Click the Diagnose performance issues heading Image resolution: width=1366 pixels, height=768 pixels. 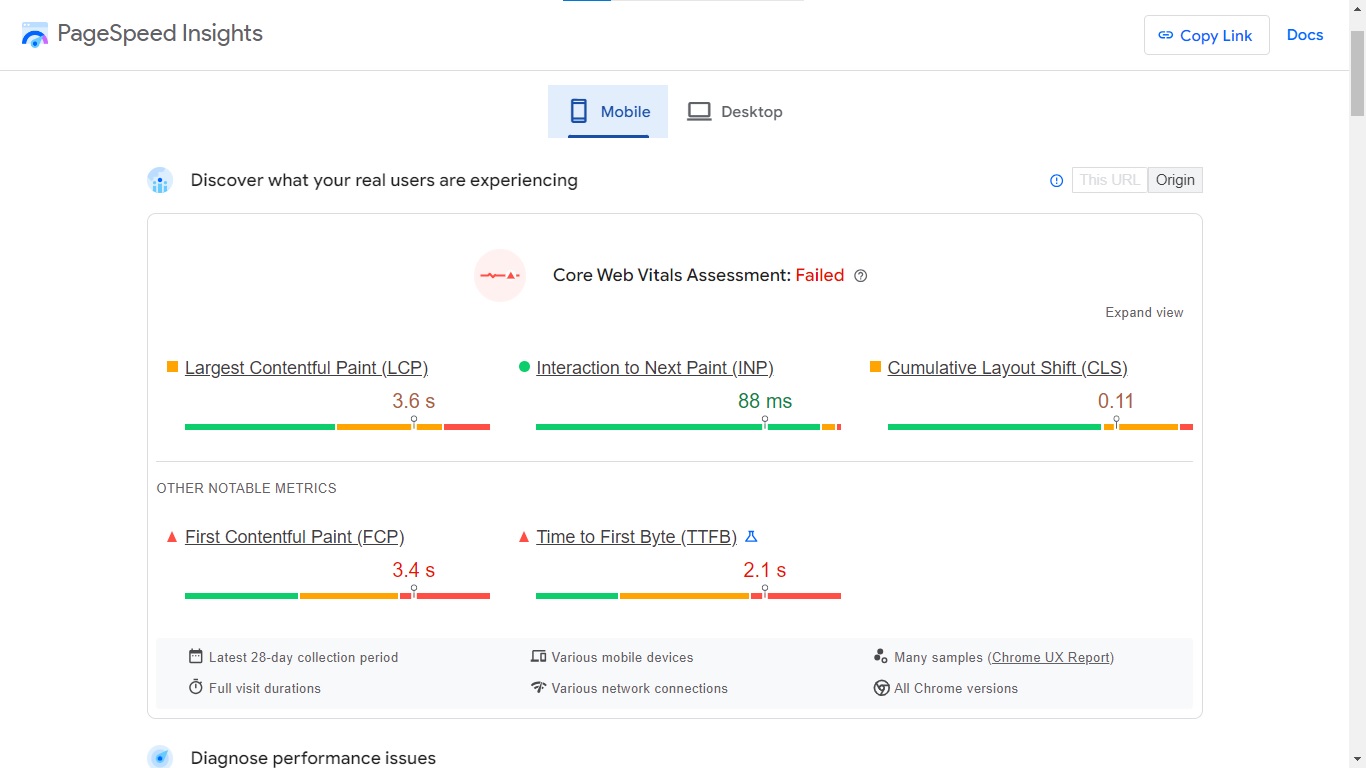pyautogui.click(x=313, y=758)
